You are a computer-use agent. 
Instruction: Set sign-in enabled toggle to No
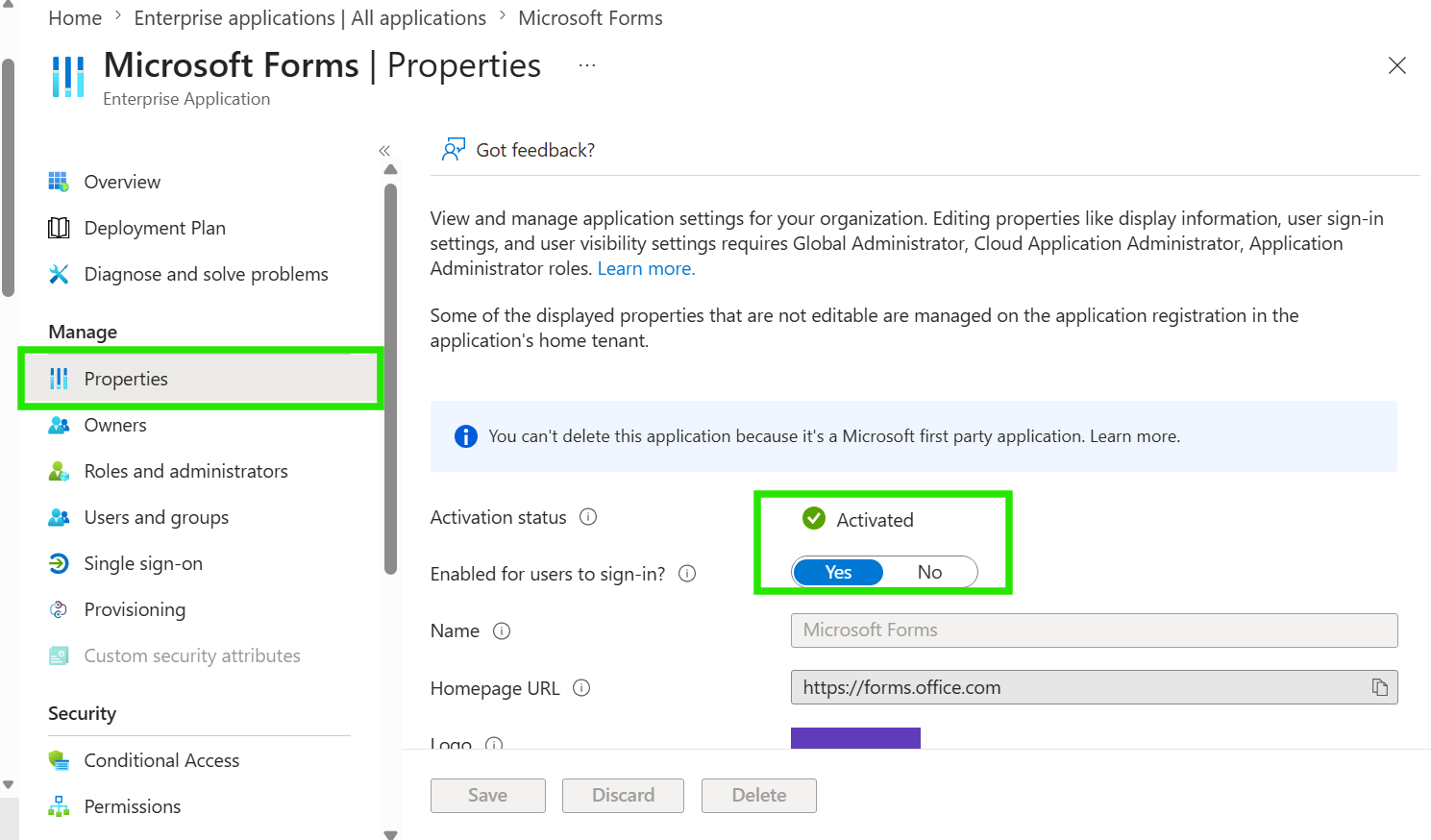pyautogui.click(x=929, y=572)
